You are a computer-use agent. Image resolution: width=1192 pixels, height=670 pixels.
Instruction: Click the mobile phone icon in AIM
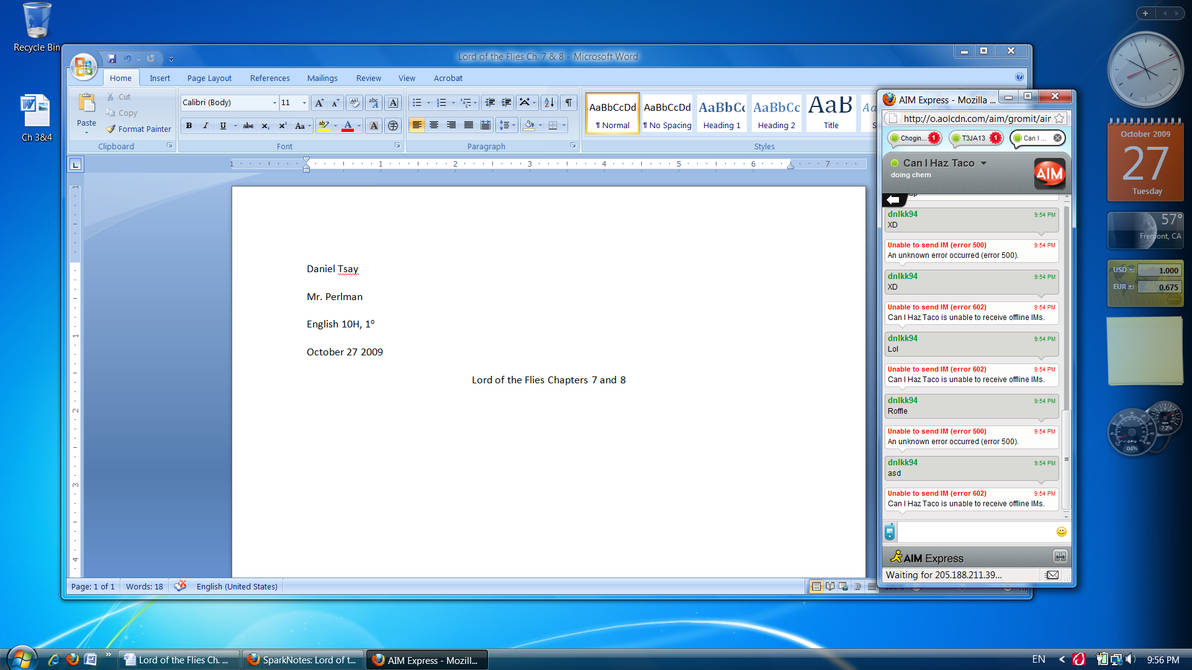click(x=889, y=532)
